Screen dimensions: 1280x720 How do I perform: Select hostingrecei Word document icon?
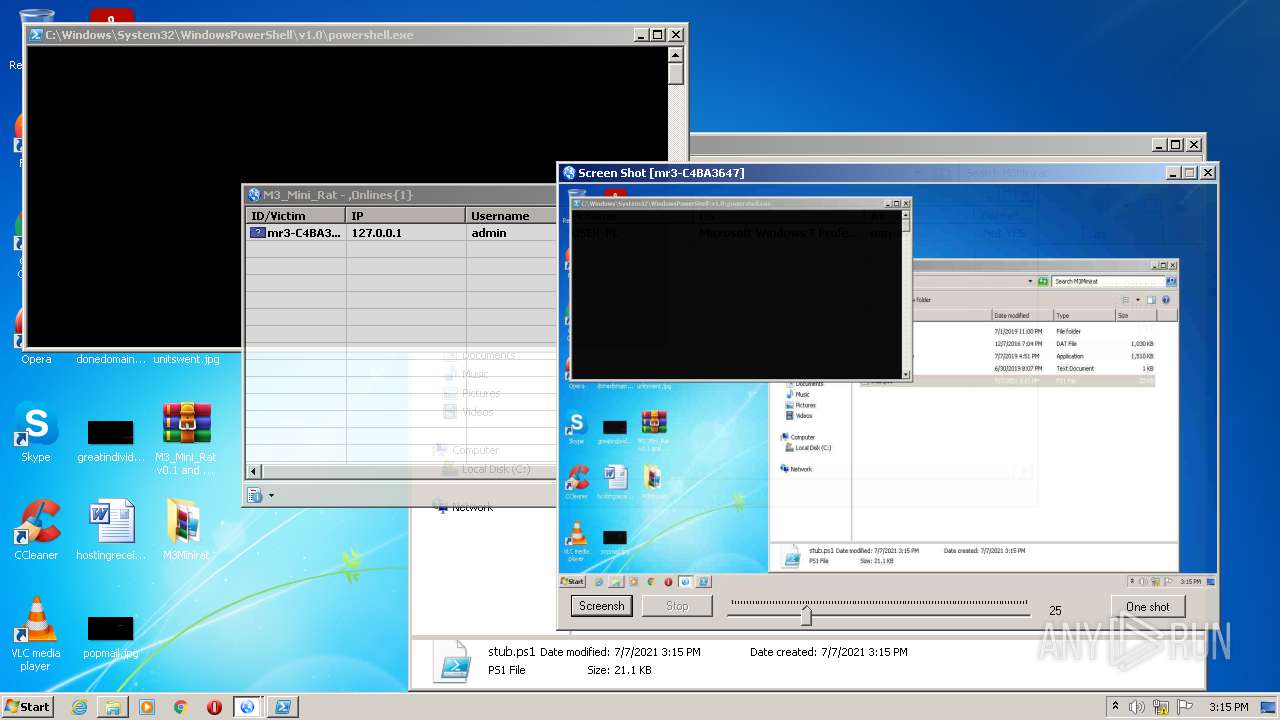[111, 530]
